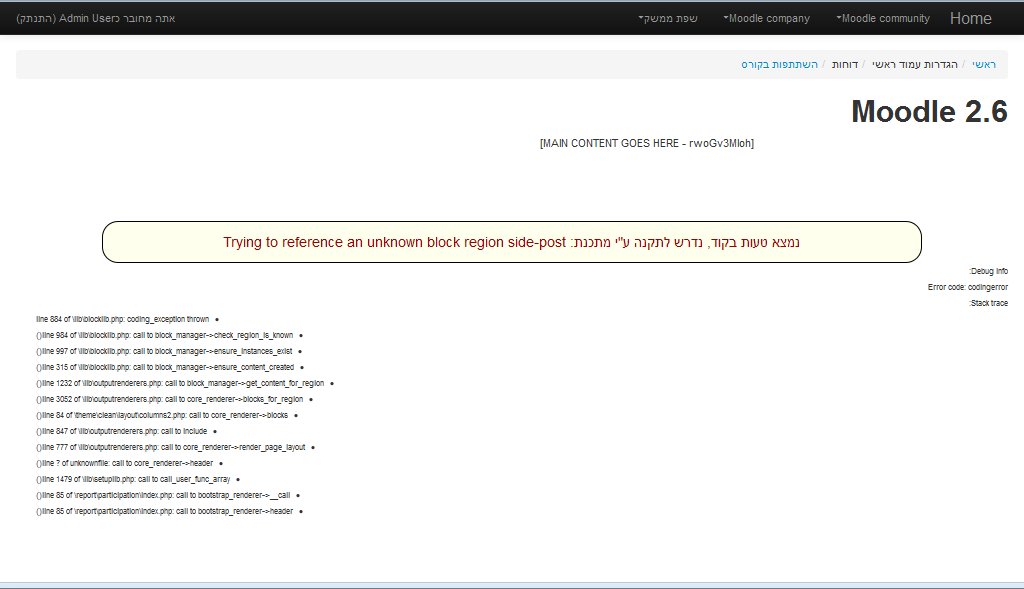
Task: Click line 777 render_page_layout trace entry
Action: (x=170, y=447)
